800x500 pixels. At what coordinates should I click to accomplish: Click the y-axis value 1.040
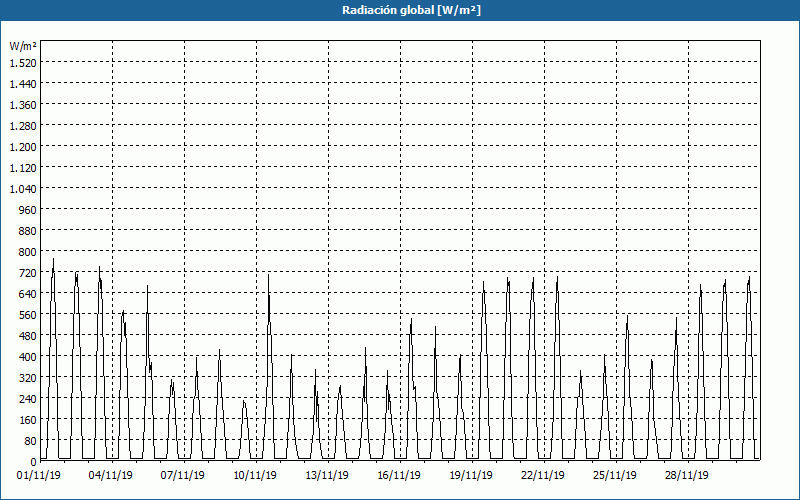(x=23, y=189)
